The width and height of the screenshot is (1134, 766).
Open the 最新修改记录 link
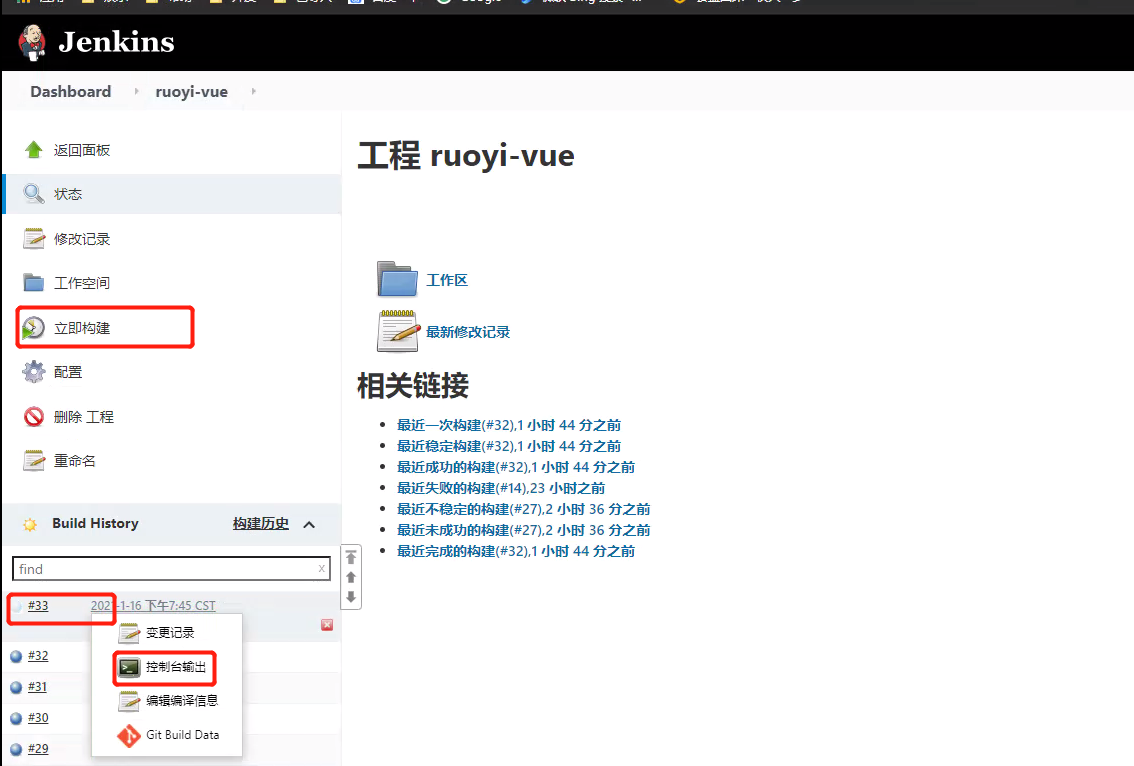click(468, 332)
